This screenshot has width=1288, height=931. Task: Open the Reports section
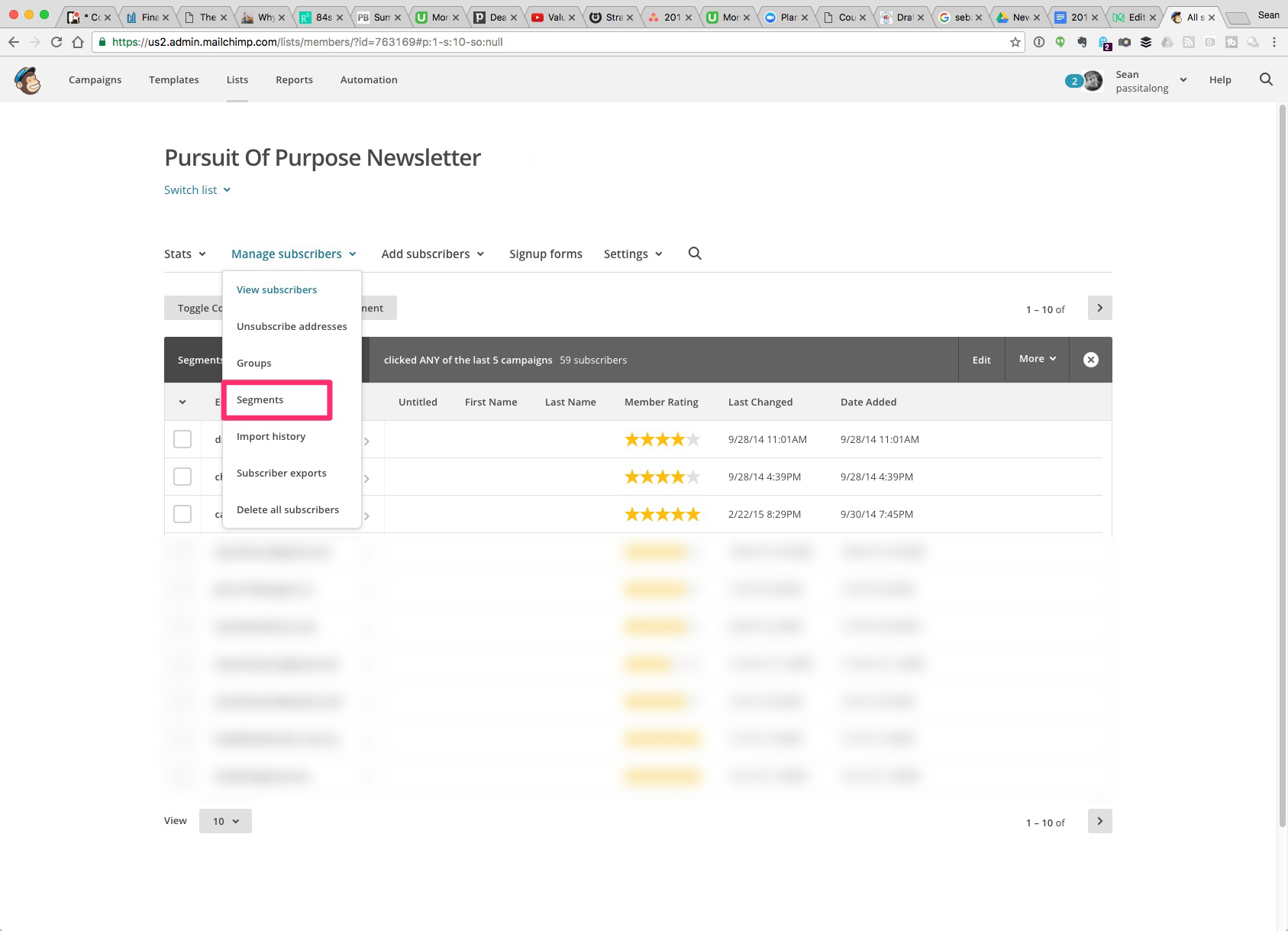click(294, 79)
